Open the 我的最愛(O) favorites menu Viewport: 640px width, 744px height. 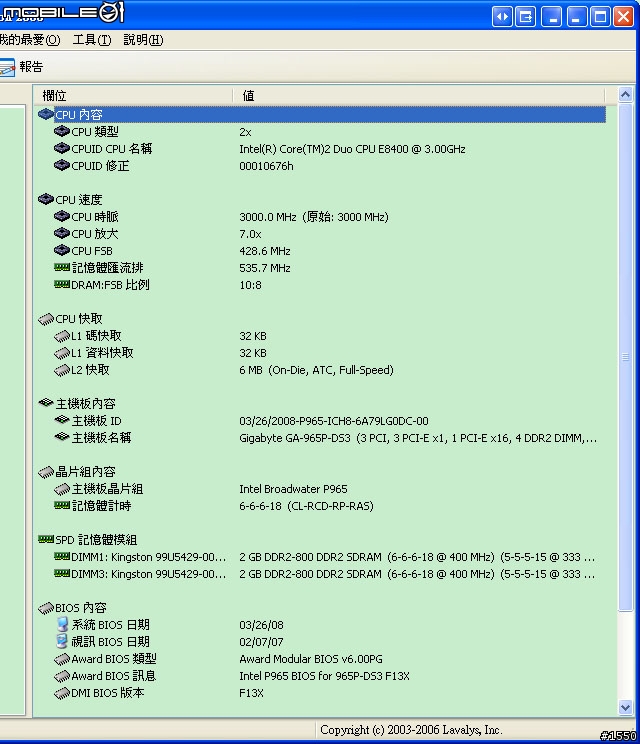click(x=29, y=40)
